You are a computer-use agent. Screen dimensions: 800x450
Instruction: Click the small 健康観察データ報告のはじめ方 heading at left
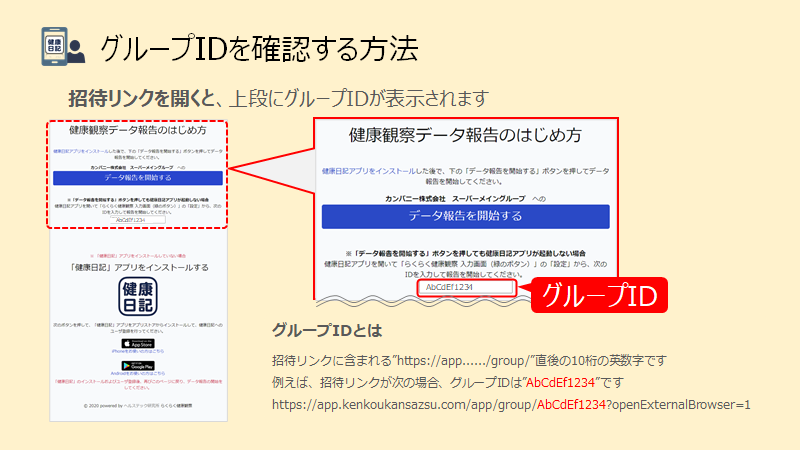point(138,131)
